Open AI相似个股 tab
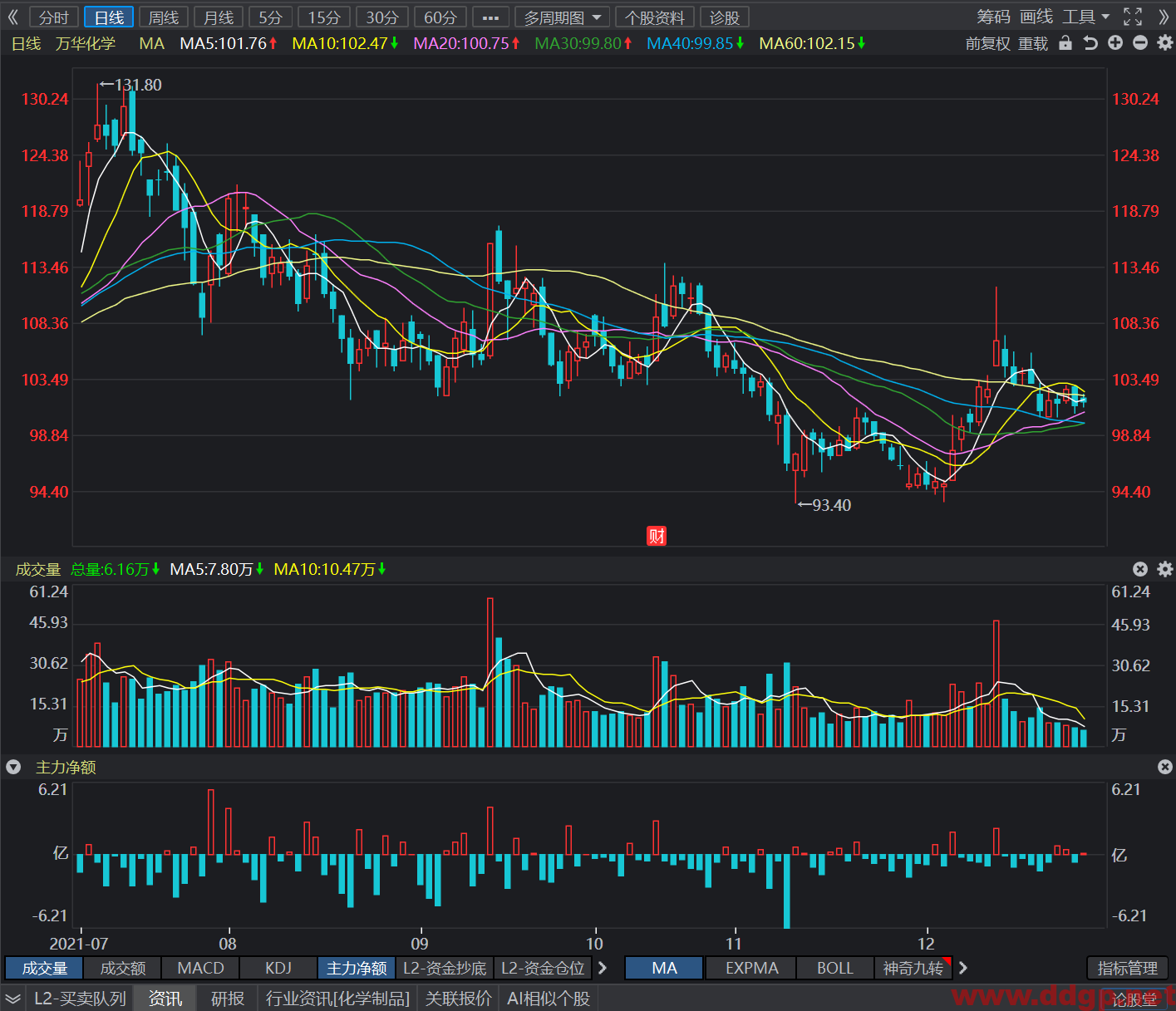The width and height of the screenshot is (1176, 1011). [549, 999]
